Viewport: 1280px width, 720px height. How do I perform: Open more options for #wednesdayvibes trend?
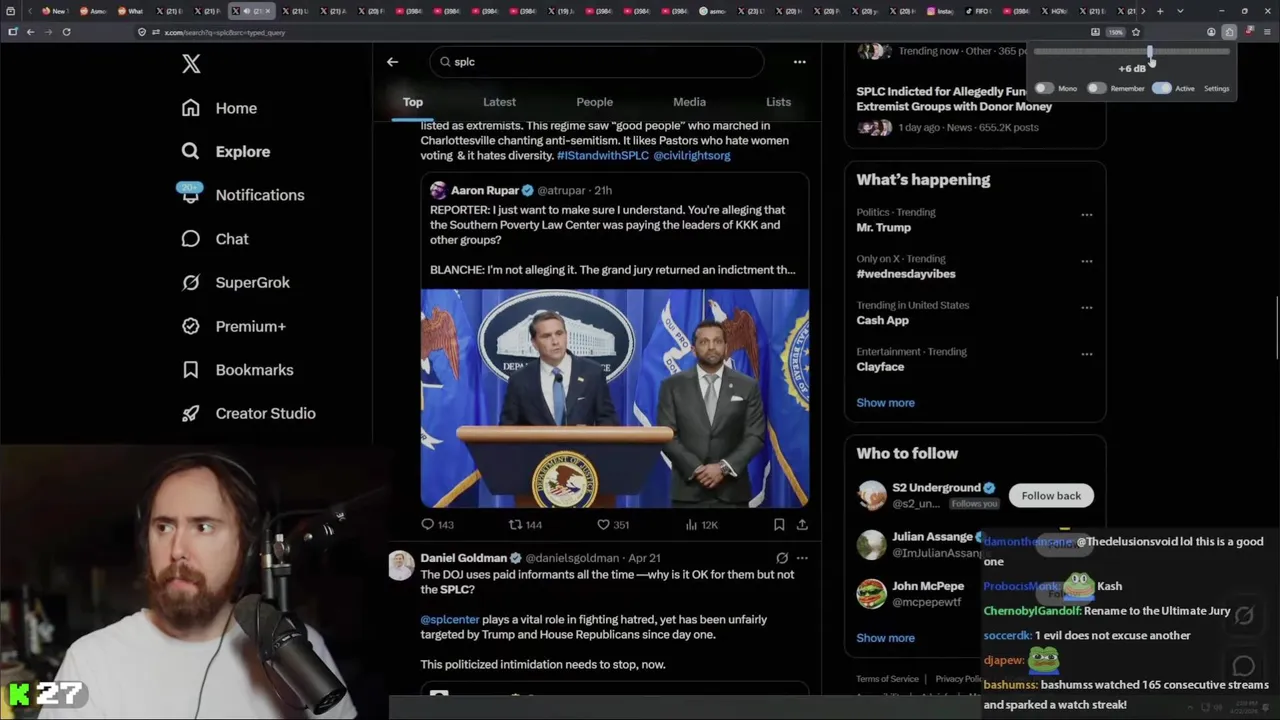click(x=1087, y=261)
